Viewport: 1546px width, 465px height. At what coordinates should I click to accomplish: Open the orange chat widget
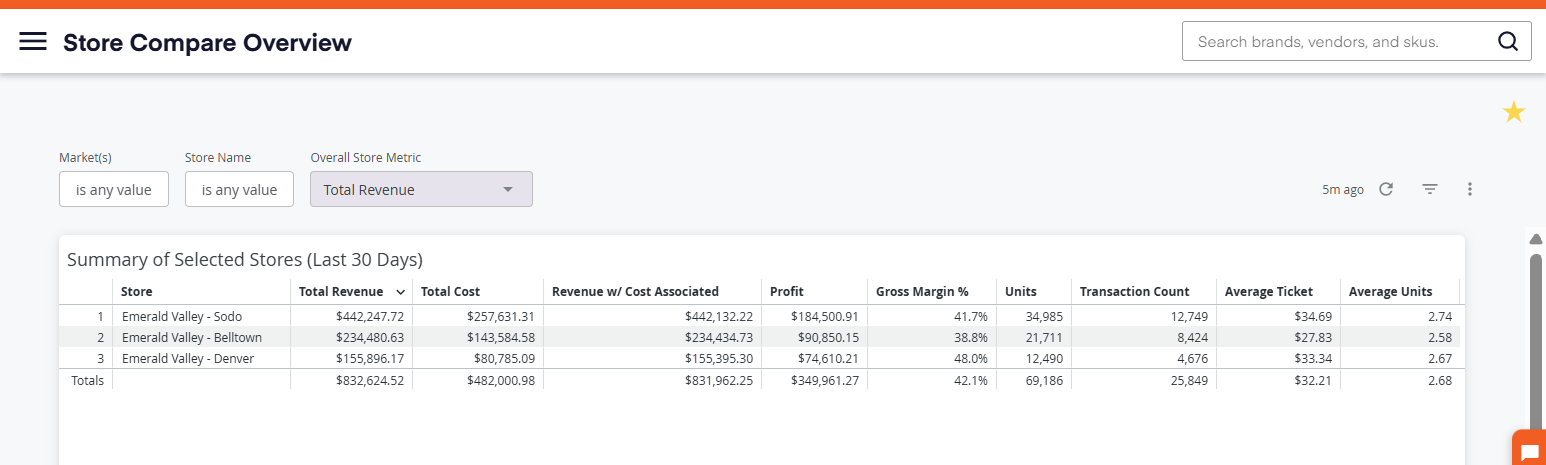coord(1529,450)
